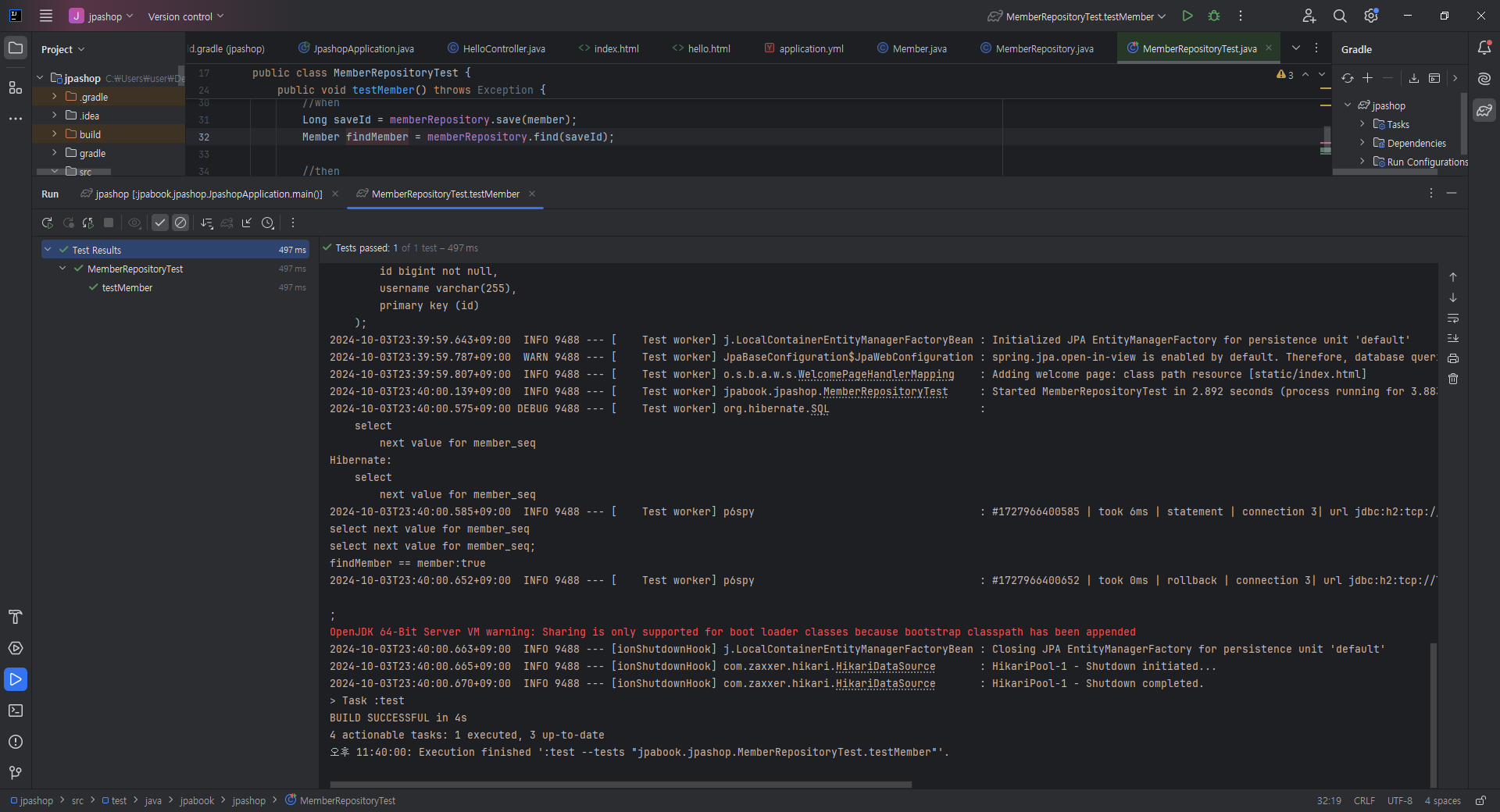Open Search Everywhere magnifier
The height and width of the screenshot is (812, 1500).
pos(1340,16)
